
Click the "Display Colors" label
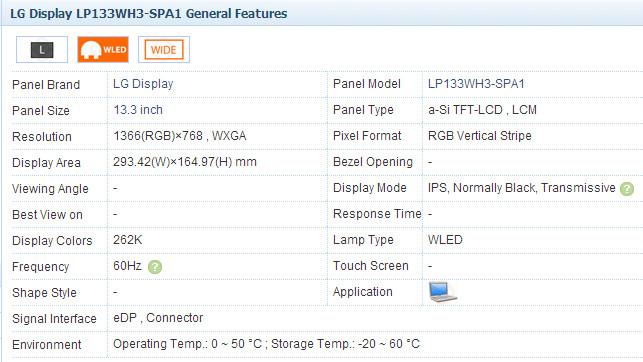click(x=52, y=241)
